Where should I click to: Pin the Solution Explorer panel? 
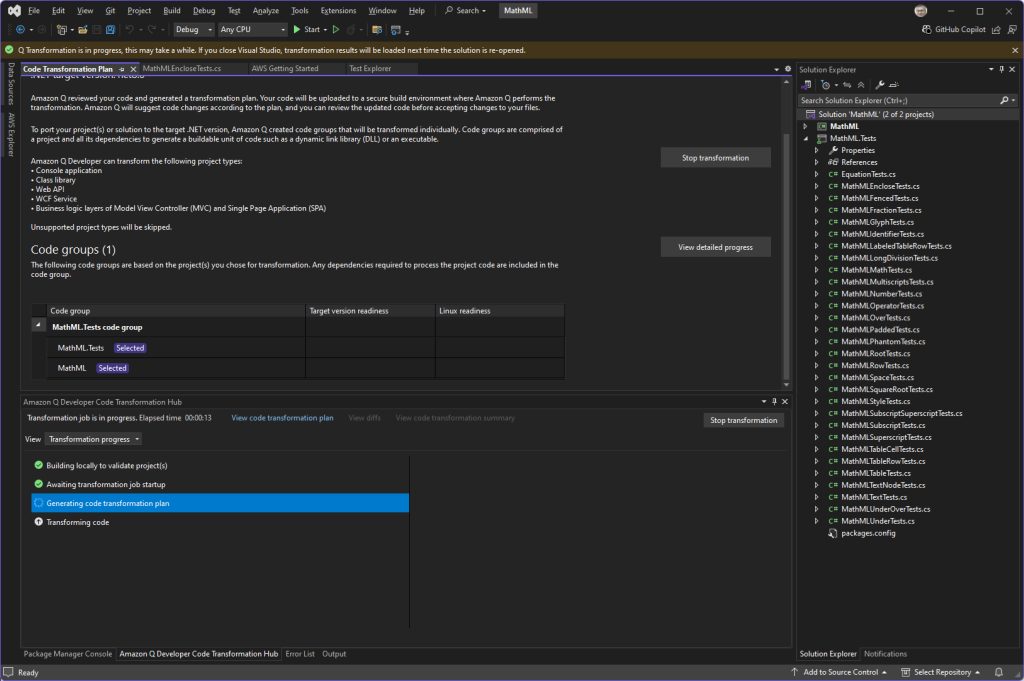click(x=1002, y=69)
